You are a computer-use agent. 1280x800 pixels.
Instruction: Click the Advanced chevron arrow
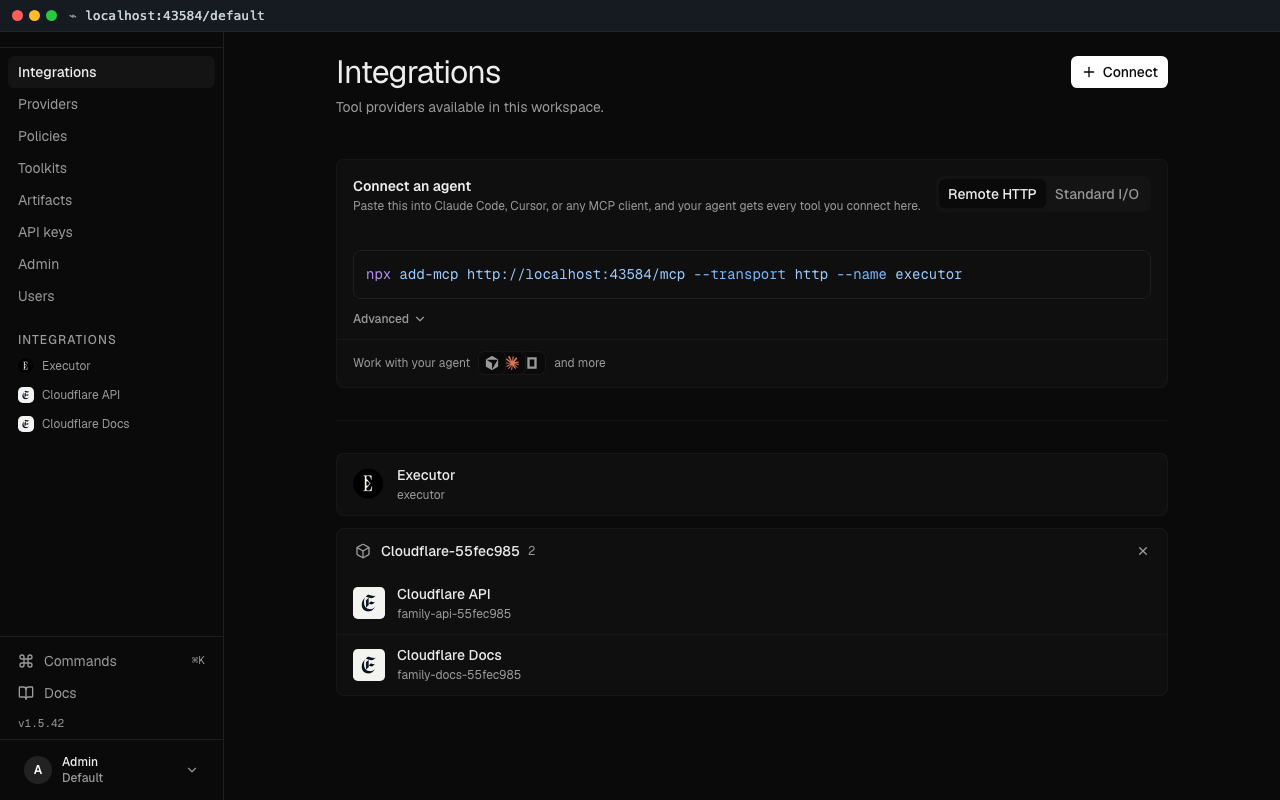point(420,319)
